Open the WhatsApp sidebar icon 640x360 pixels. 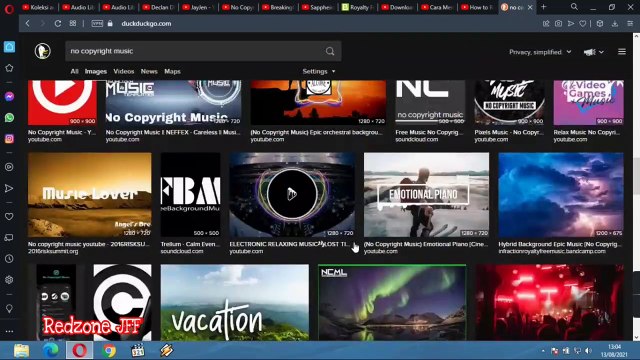[x=9, y=118]
